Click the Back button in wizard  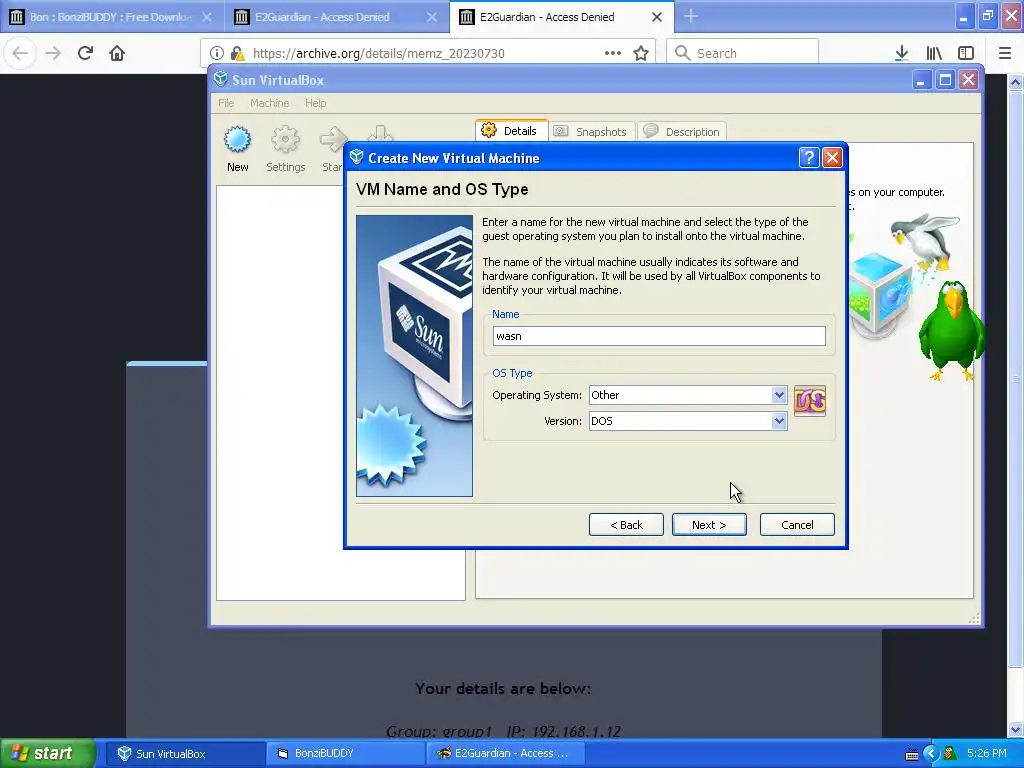[x=626, y=524]
